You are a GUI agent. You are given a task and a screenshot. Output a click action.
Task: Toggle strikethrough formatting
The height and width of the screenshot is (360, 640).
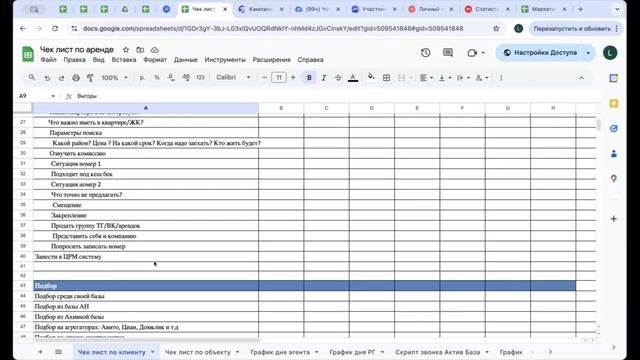pyautogui.click(x=338, y=78)
